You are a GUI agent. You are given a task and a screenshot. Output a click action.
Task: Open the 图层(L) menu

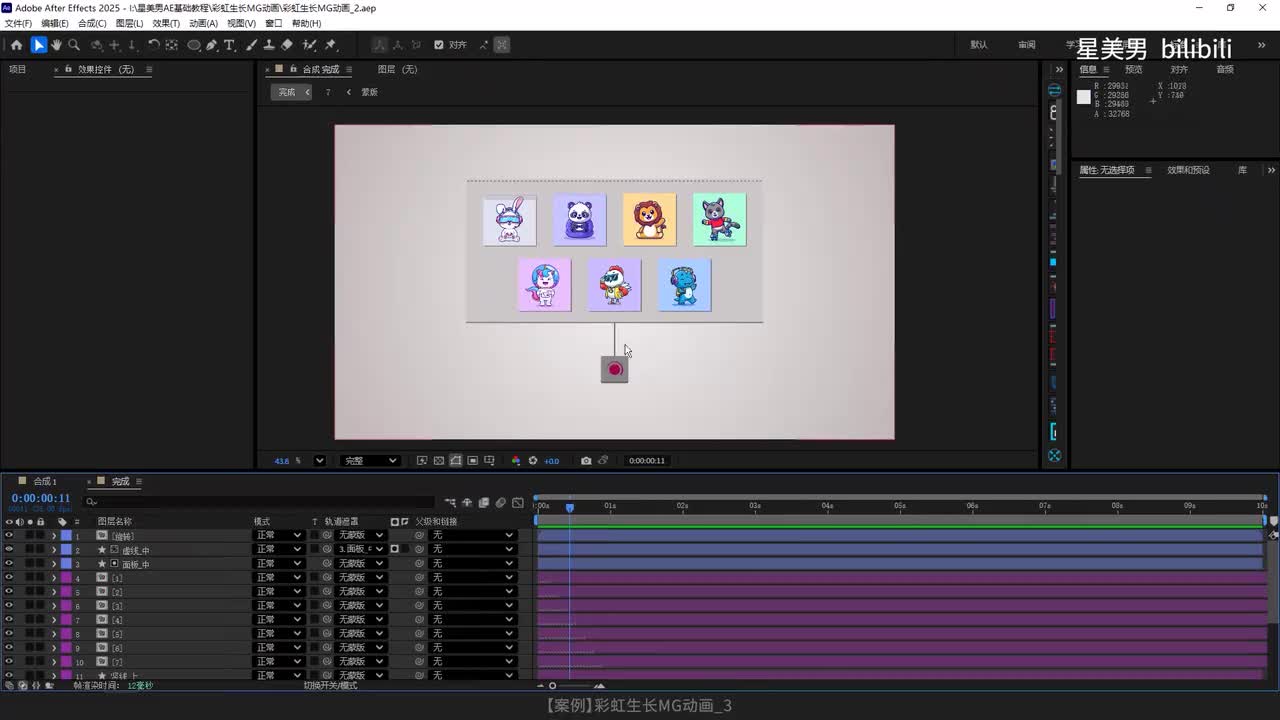130,24
